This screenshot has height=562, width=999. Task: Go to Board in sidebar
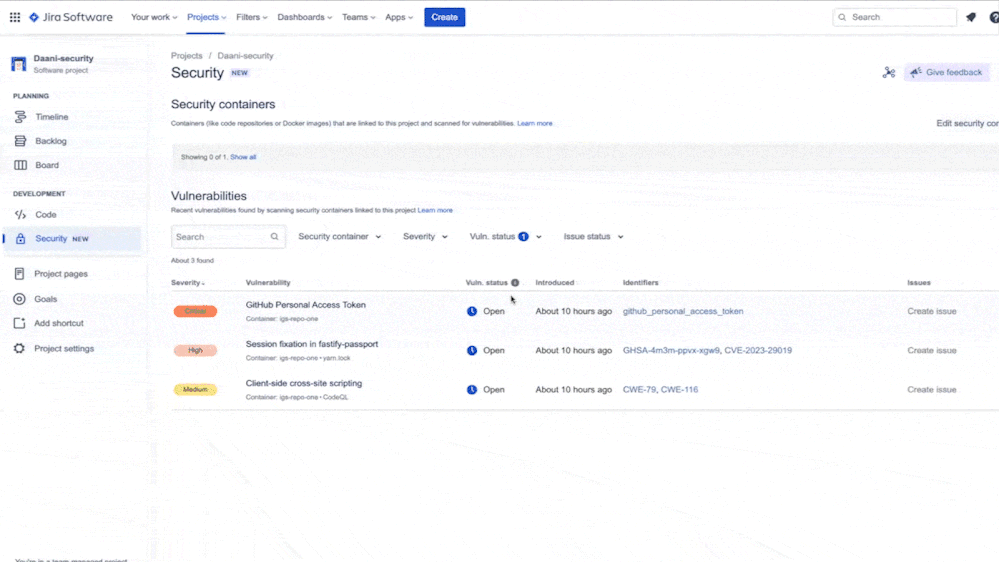[47, 165]
